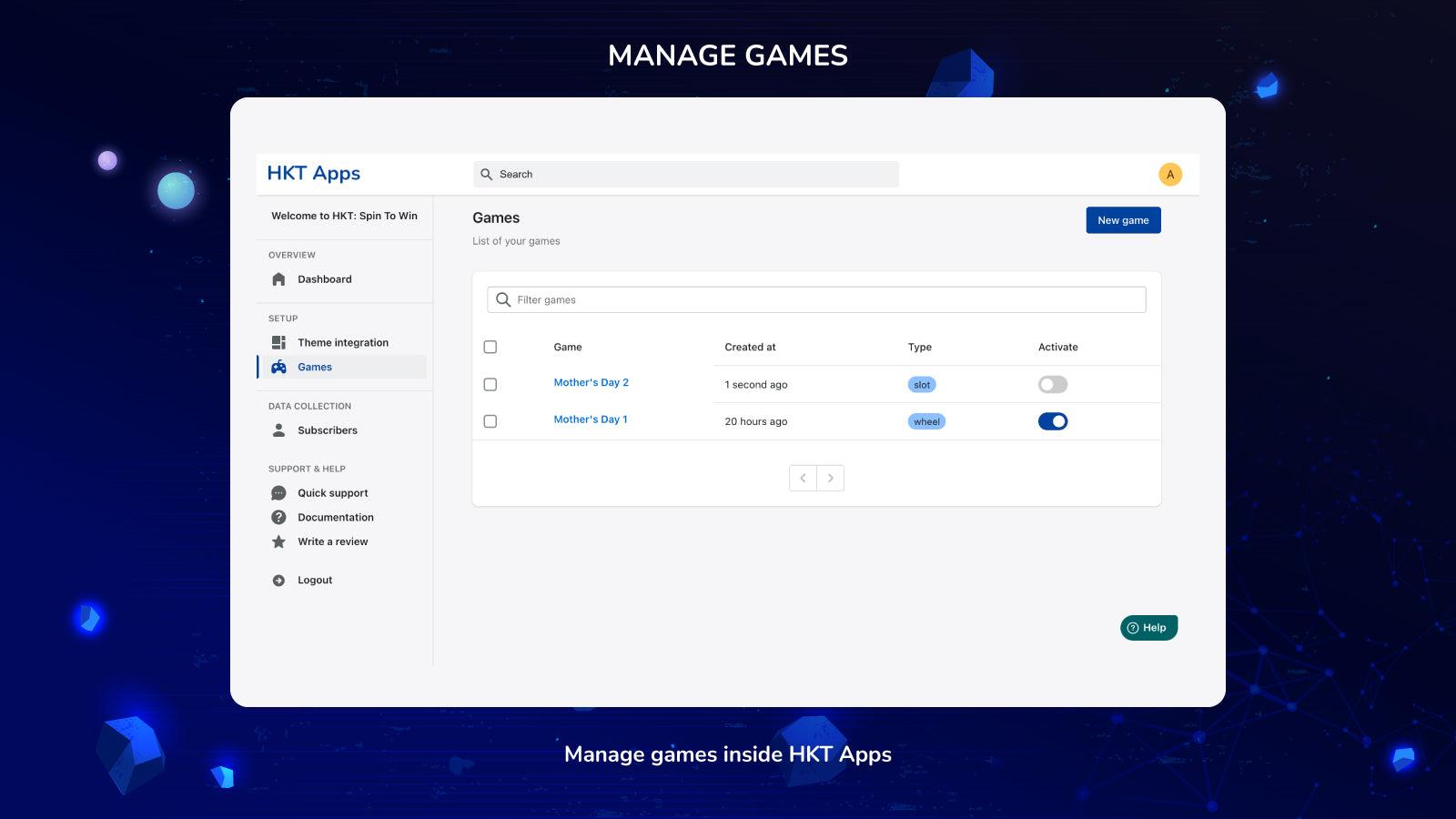This screenshot has width=1456, height=819.
Task: Select Games in the Setup menu
Action: (x=314, y=367)
